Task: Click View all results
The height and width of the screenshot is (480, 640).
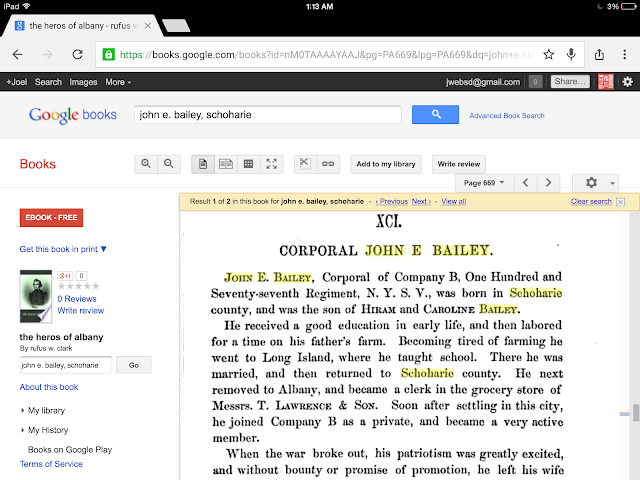Action: (453, 201)
